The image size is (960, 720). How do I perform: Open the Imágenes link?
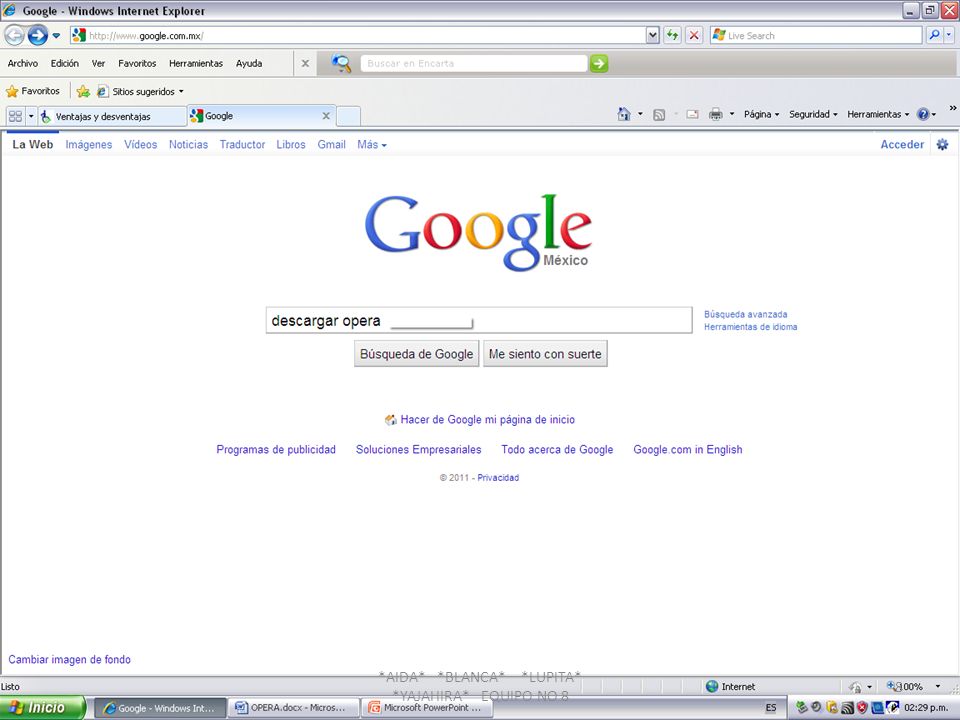[89, 144]
